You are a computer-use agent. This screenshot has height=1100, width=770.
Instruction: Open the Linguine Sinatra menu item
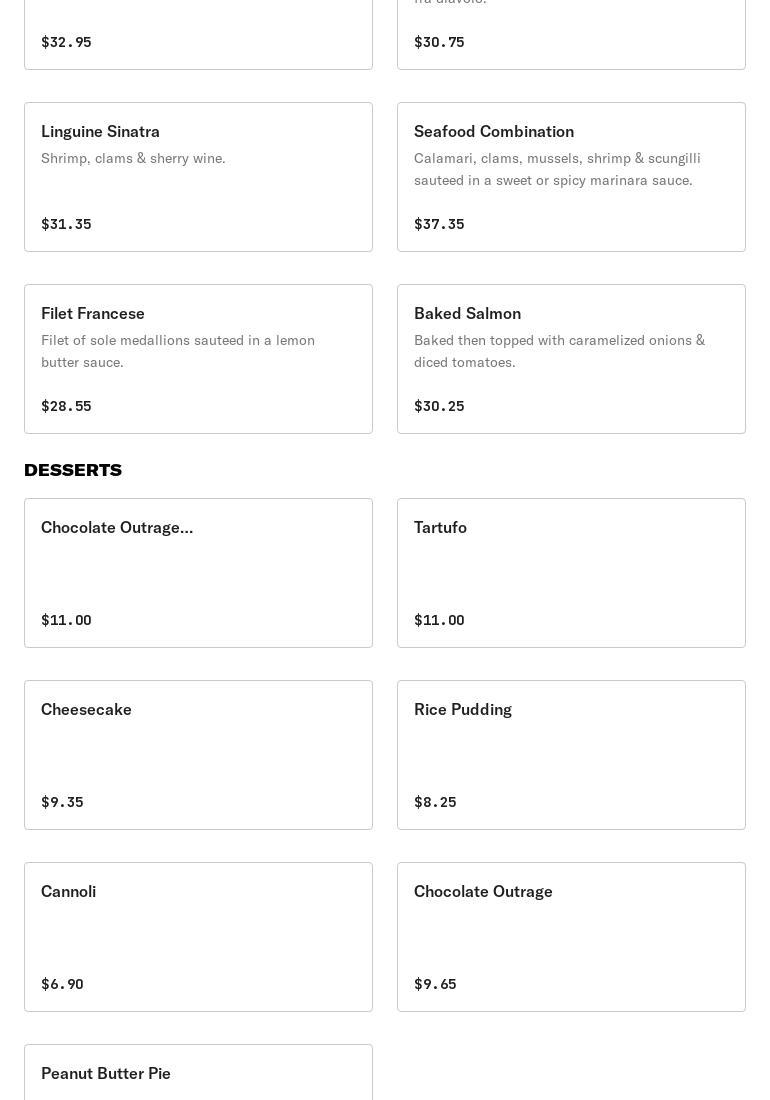coord(198,177)
